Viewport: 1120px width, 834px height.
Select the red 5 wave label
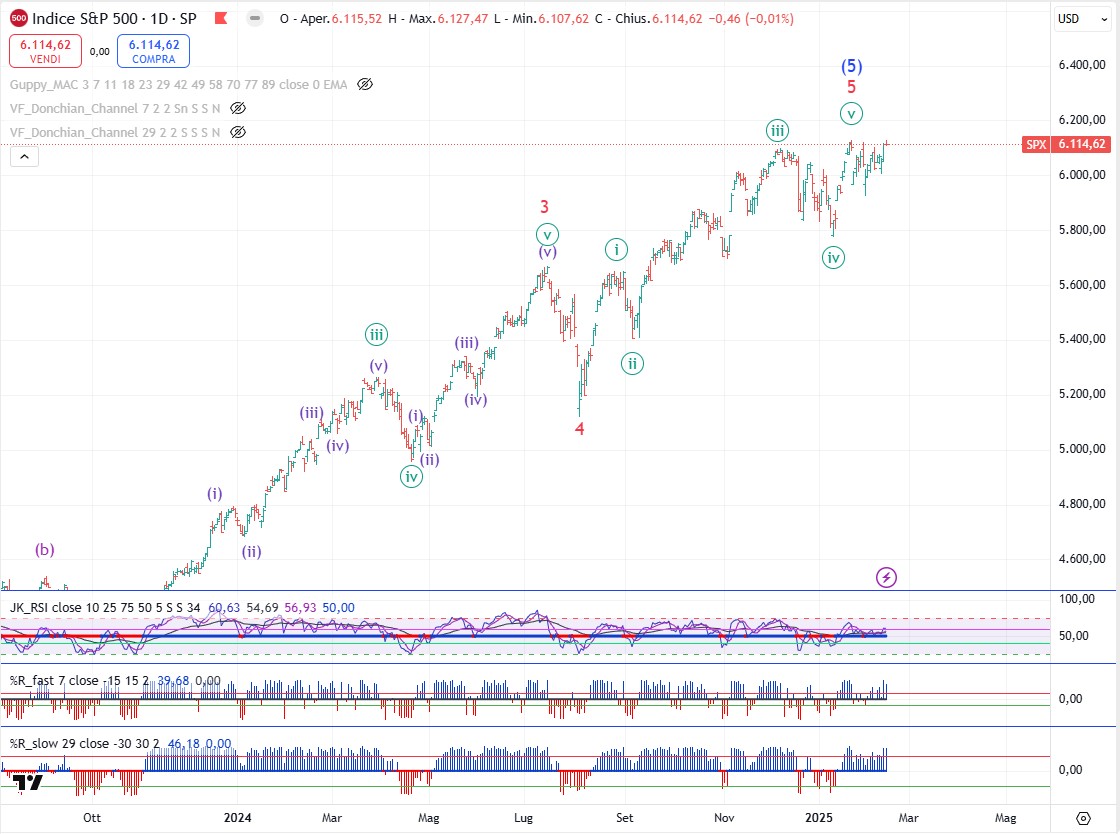coord(851,87)
